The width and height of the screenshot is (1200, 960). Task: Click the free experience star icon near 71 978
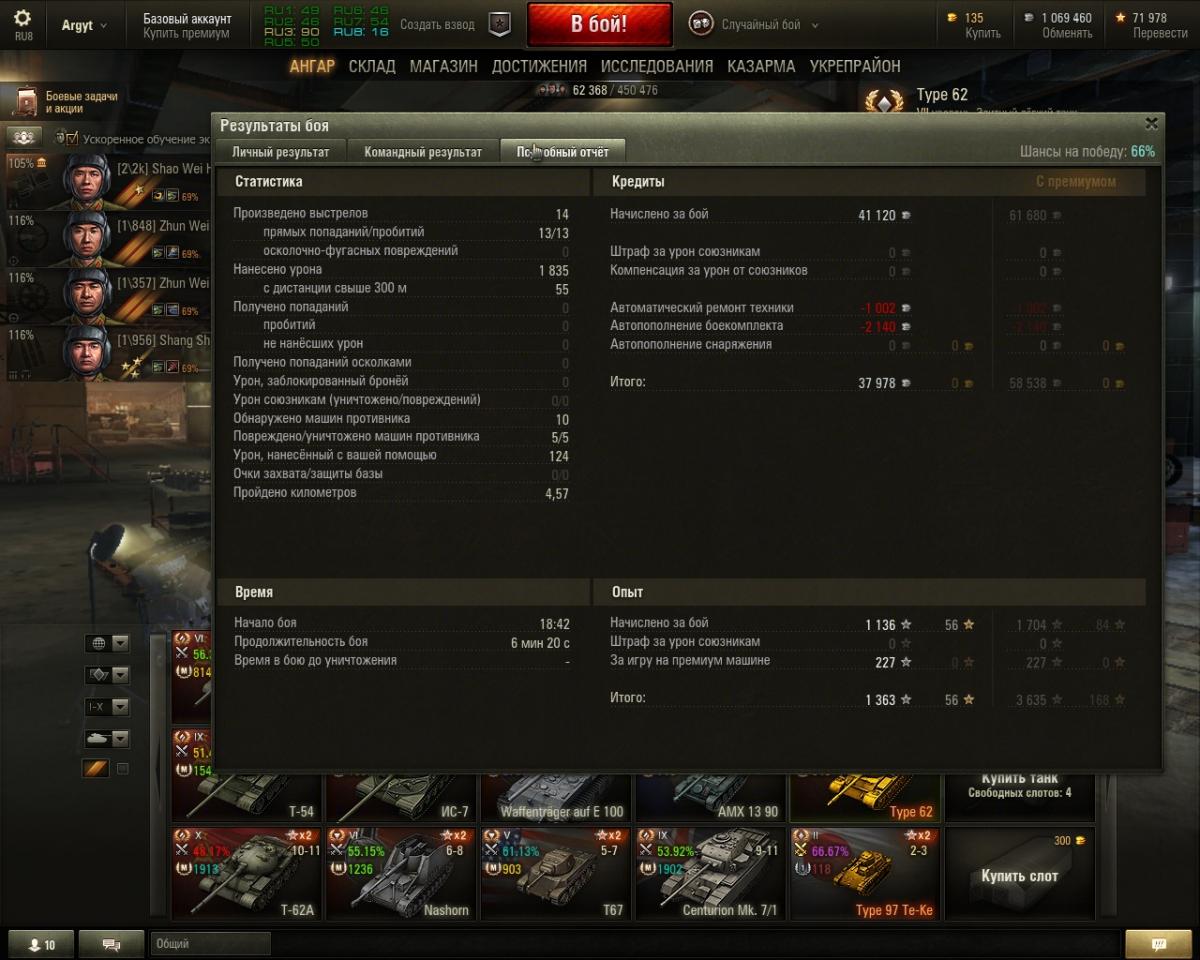coord(1121,18)
